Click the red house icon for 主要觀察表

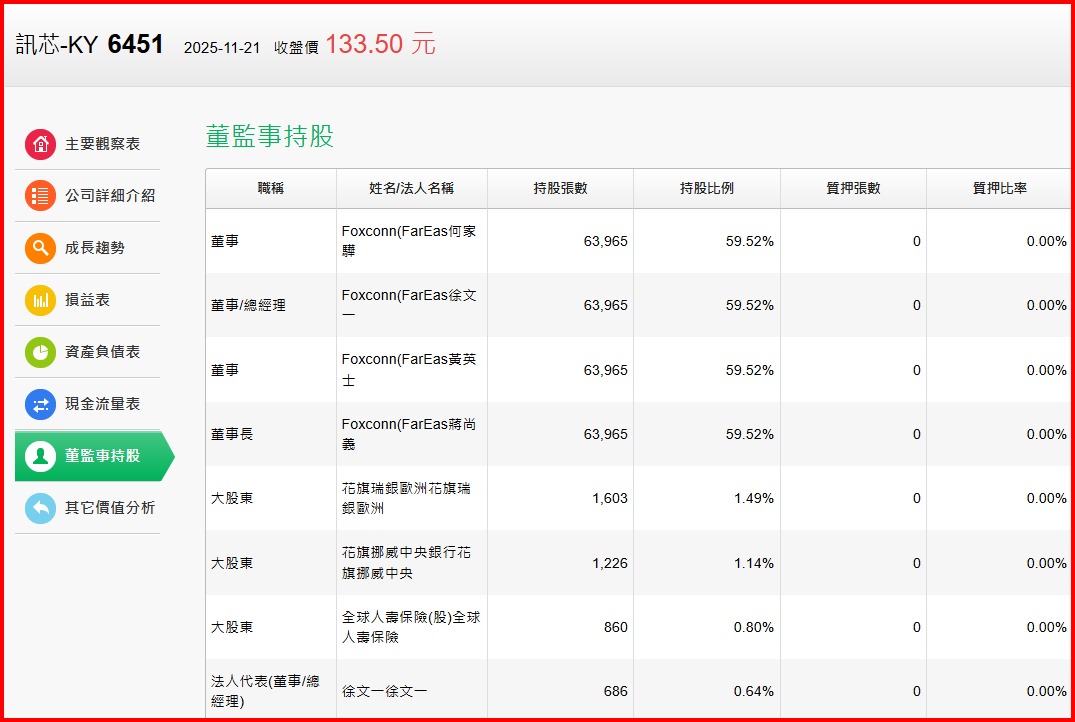tap(41, 144)
